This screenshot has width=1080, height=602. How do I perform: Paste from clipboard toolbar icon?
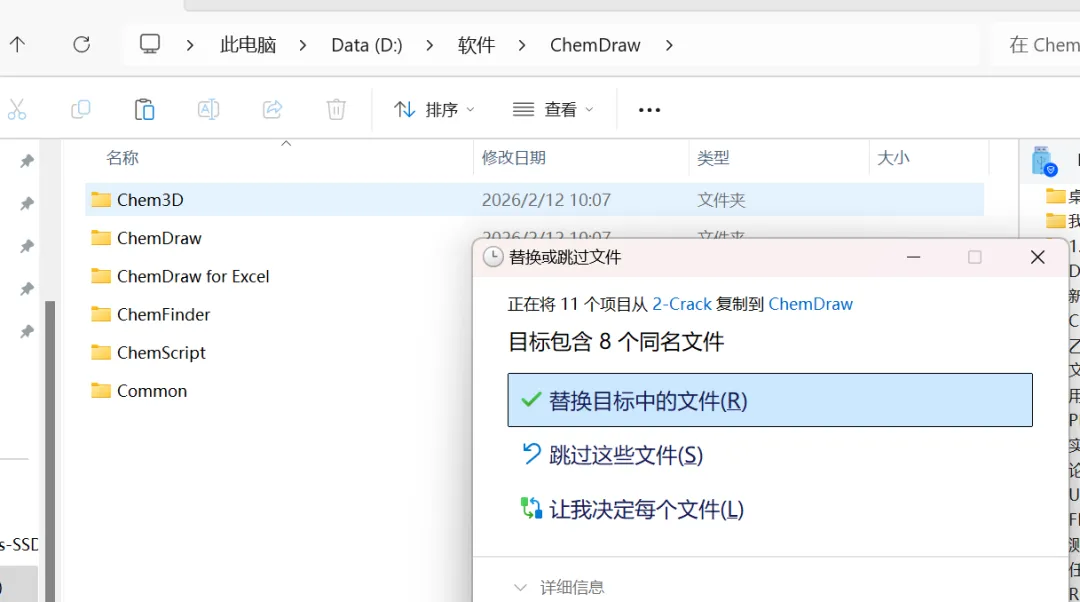pos(144,110)
